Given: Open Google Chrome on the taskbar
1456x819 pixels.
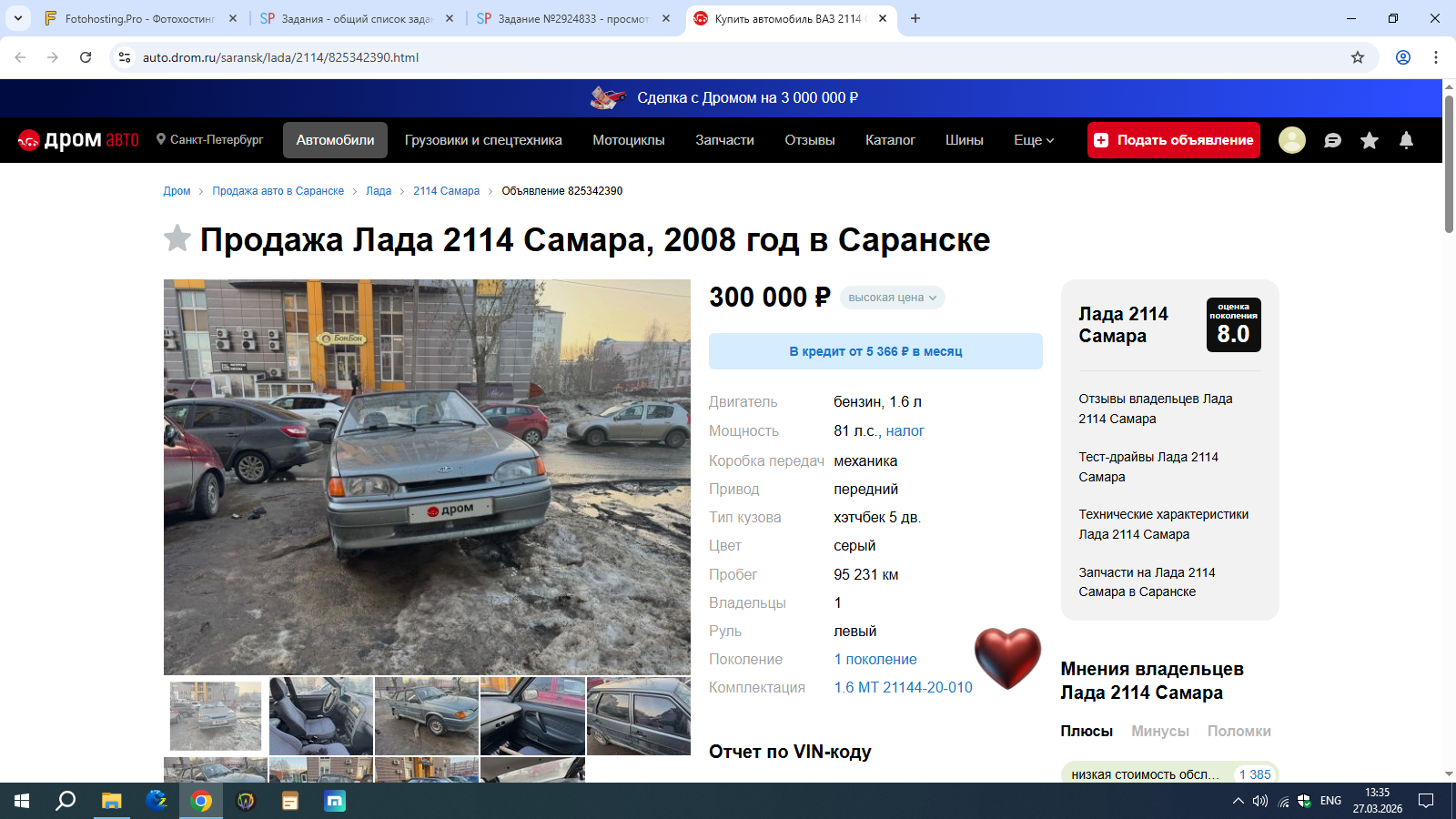Looking at the screenshot, I should [201, 801].
